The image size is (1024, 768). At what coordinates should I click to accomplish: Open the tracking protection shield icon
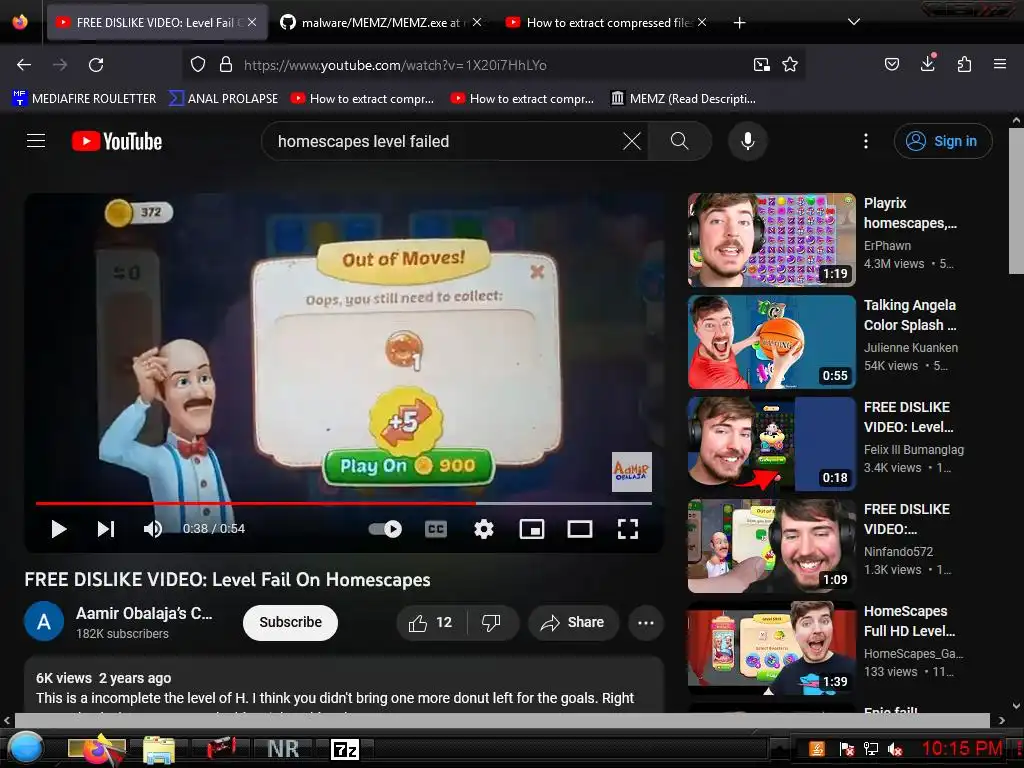pos(198,64)
